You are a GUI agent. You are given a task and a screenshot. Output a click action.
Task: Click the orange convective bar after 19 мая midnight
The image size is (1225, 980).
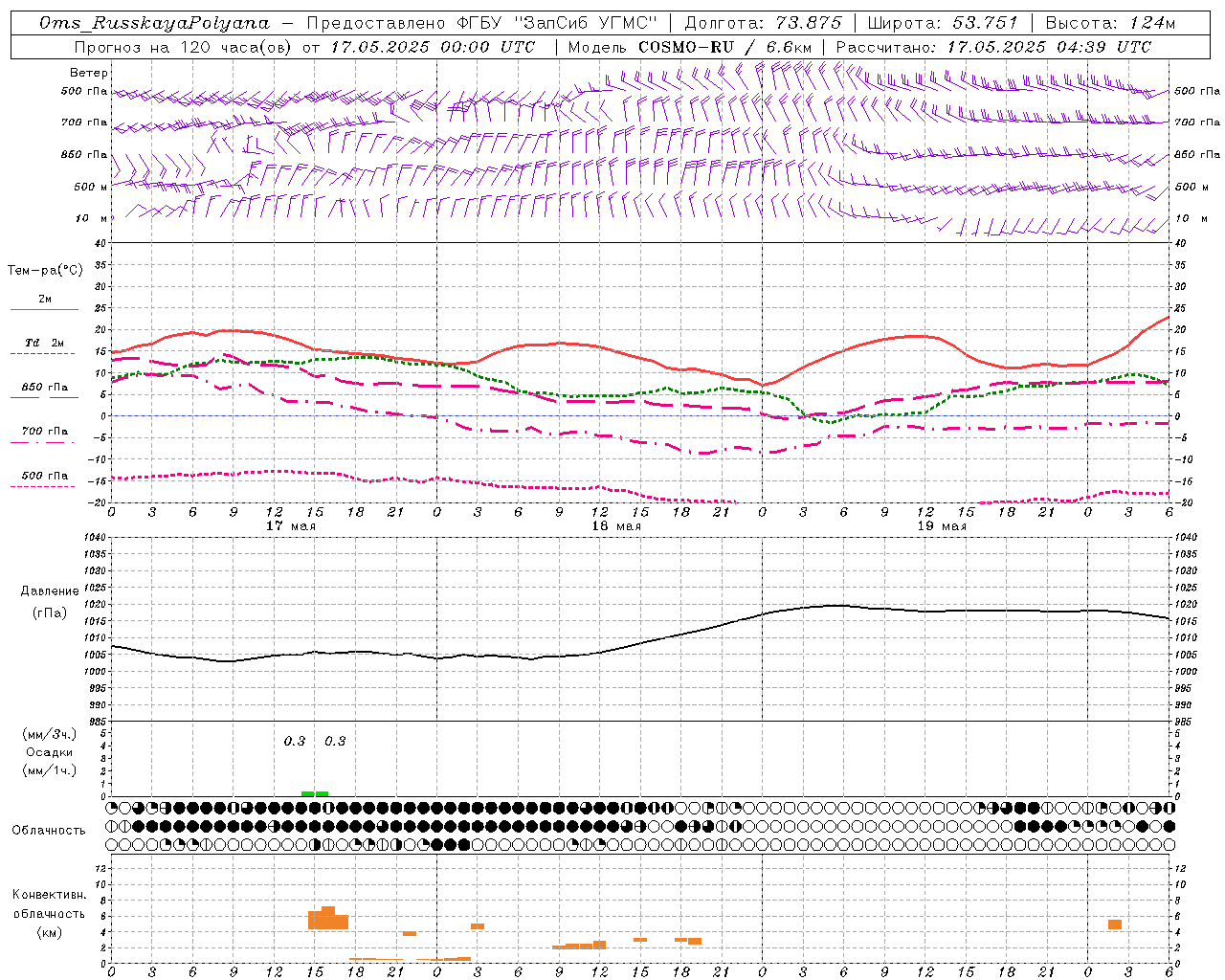1115,924
